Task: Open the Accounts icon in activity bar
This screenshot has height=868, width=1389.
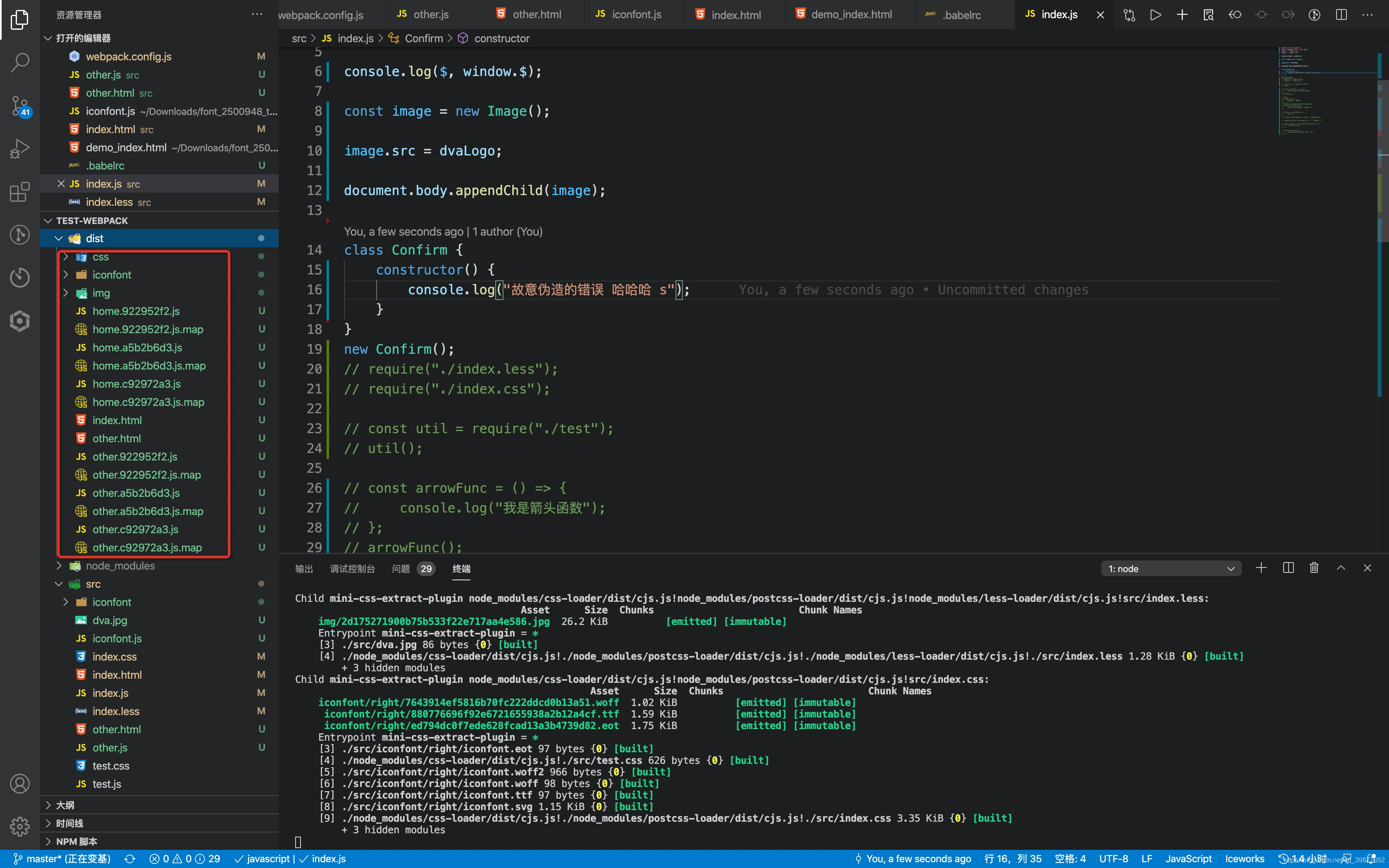Action: pyautogui.click(x=19, y=784)
